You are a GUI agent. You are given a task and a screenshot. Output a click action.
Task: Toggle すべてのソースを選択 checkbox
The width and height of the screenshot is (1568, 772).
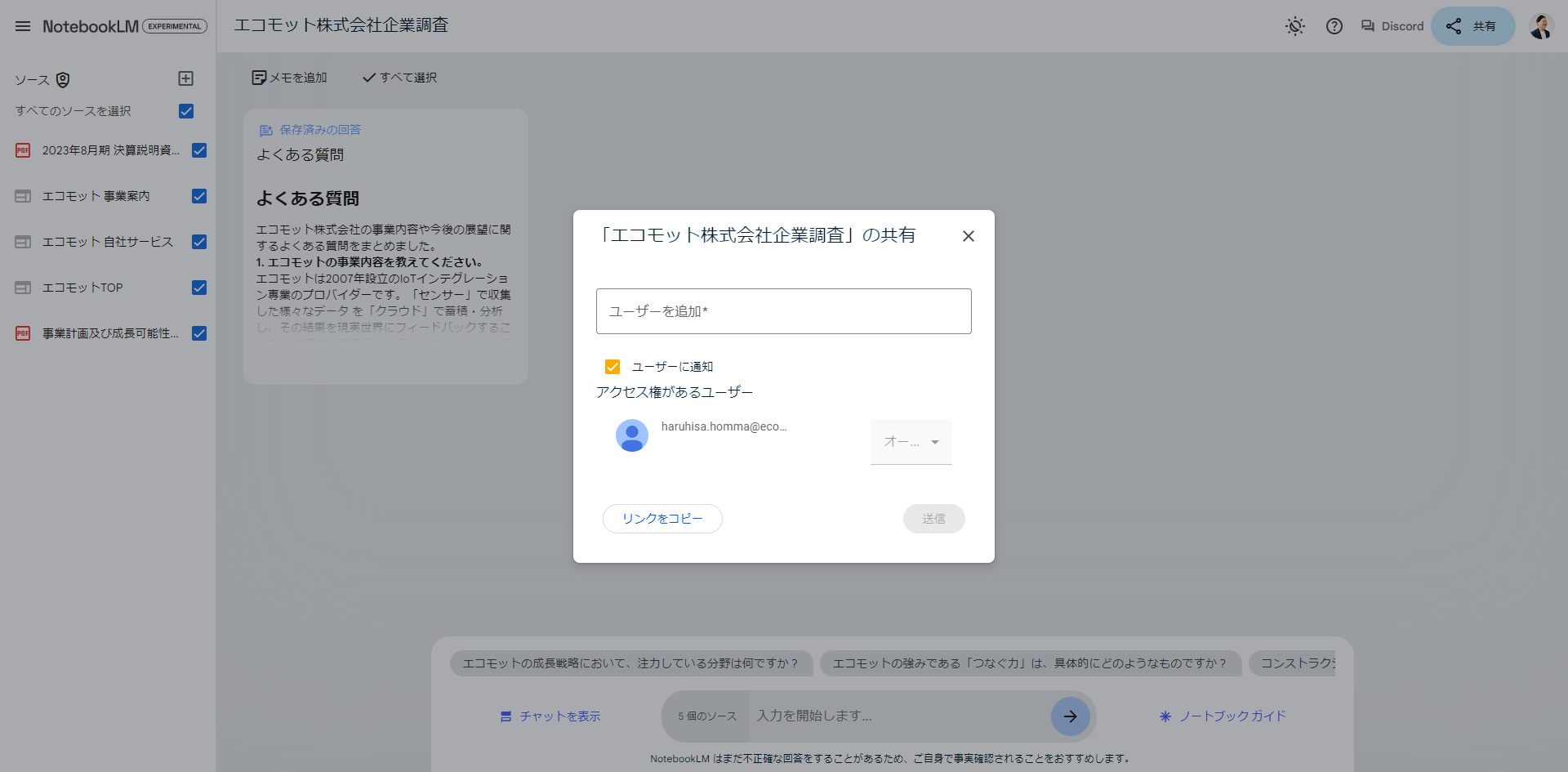click(x=186, y=111)
